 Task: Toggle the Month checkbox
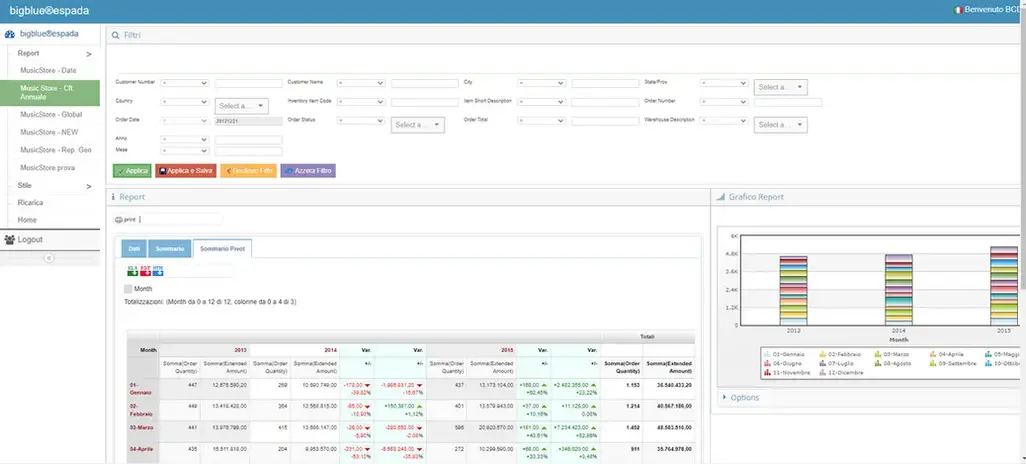128,289
